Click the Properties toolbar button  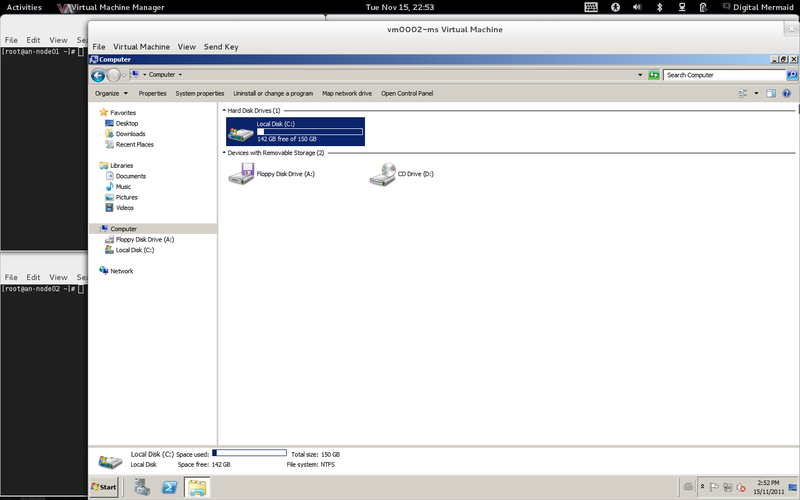tap(153, 93)
